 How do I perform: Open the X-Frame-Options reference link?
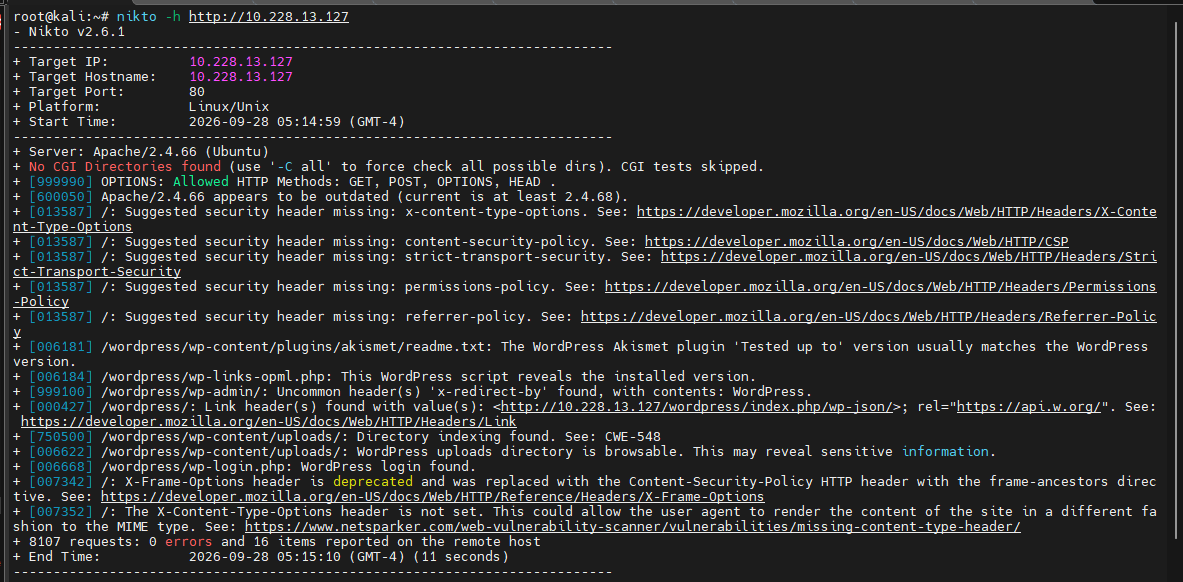point(432,497)
